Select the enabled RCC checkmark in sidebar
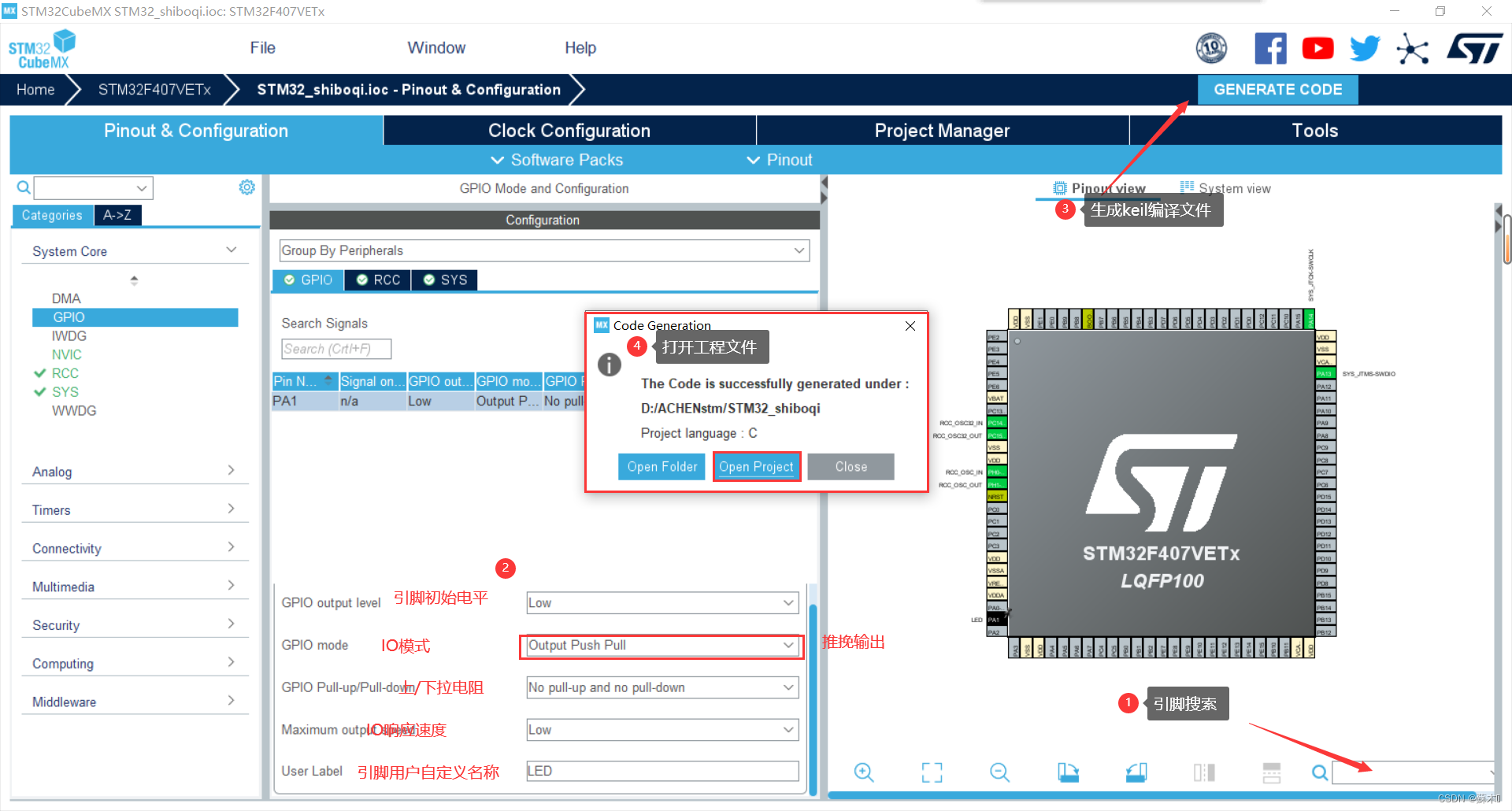Screen dimensions: 1512x811 (x=42, y=373)
